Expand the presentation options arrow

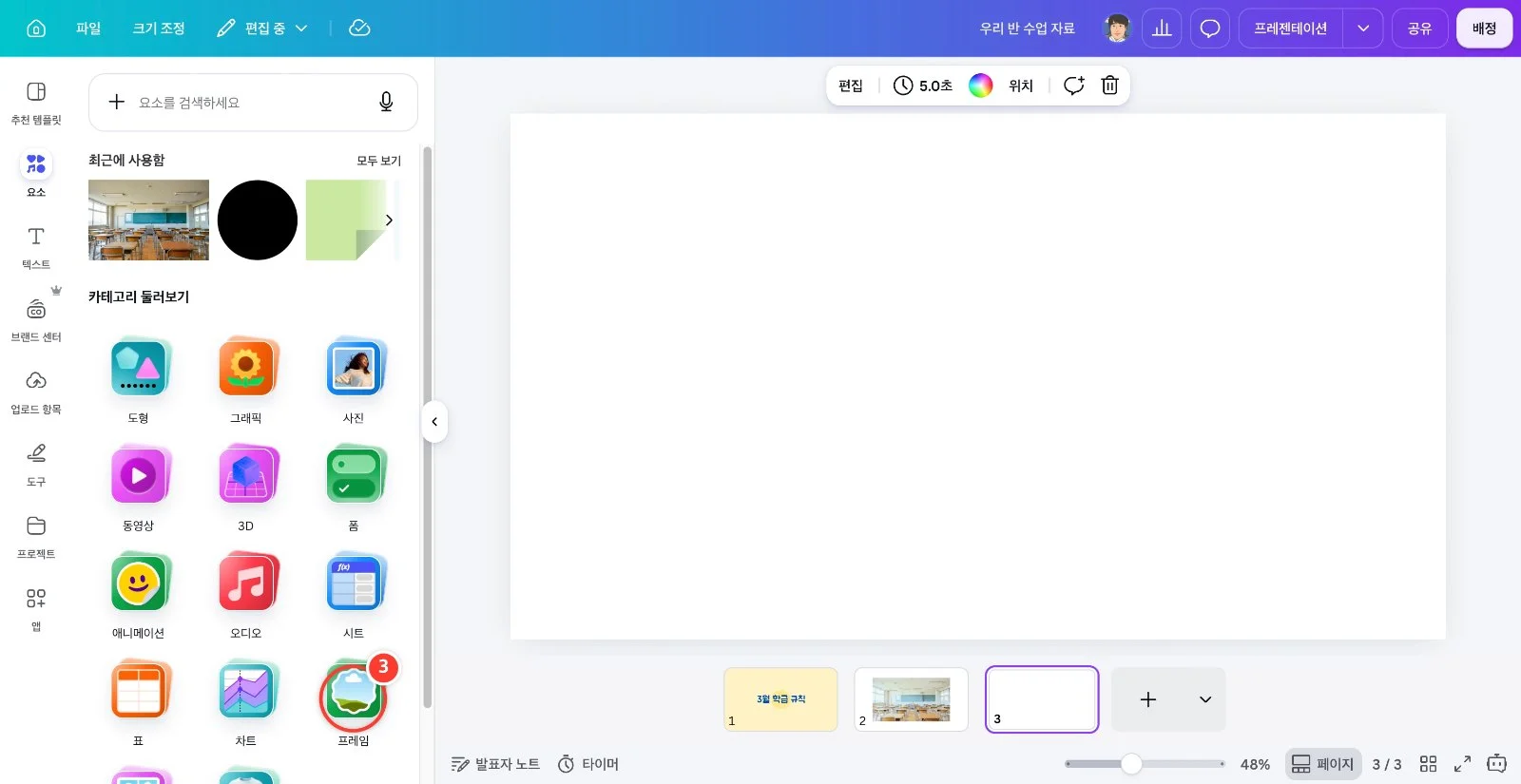click(x=1363, y=29)
